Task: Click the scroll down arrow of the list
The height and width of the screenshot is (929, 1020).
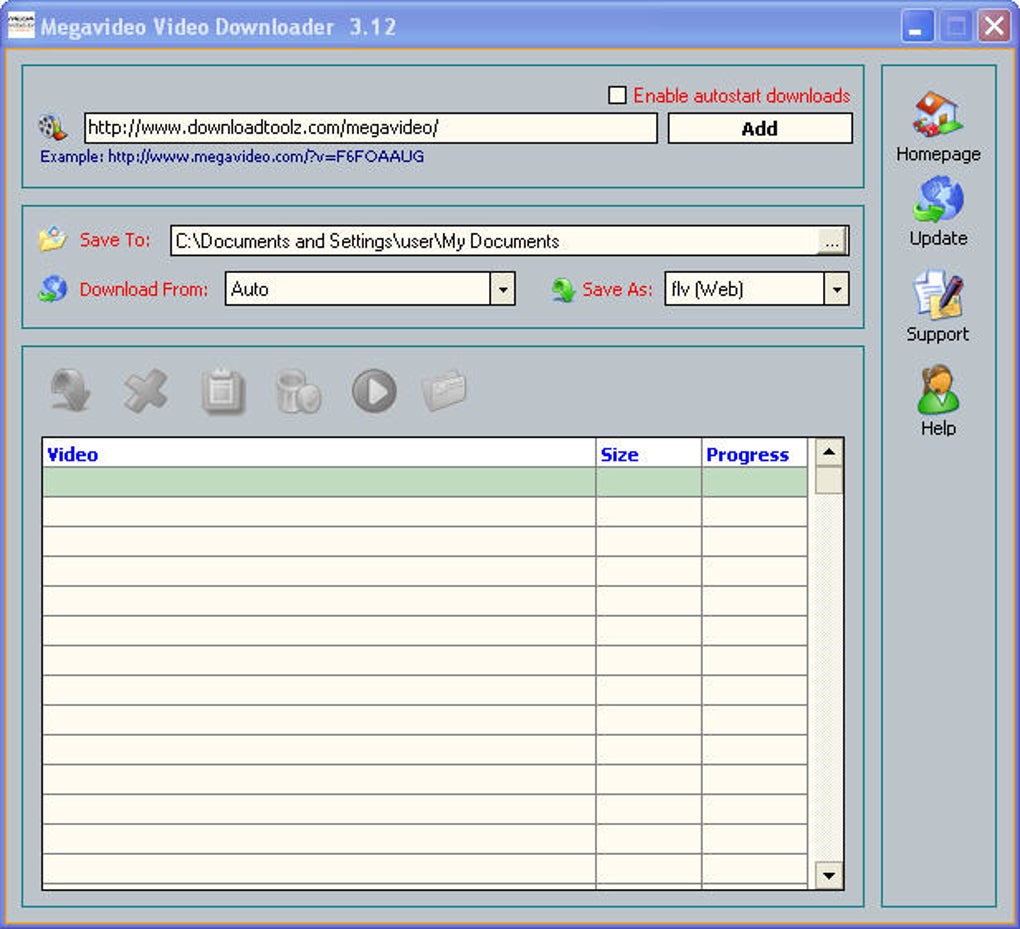Action: (x=829, y=875)
